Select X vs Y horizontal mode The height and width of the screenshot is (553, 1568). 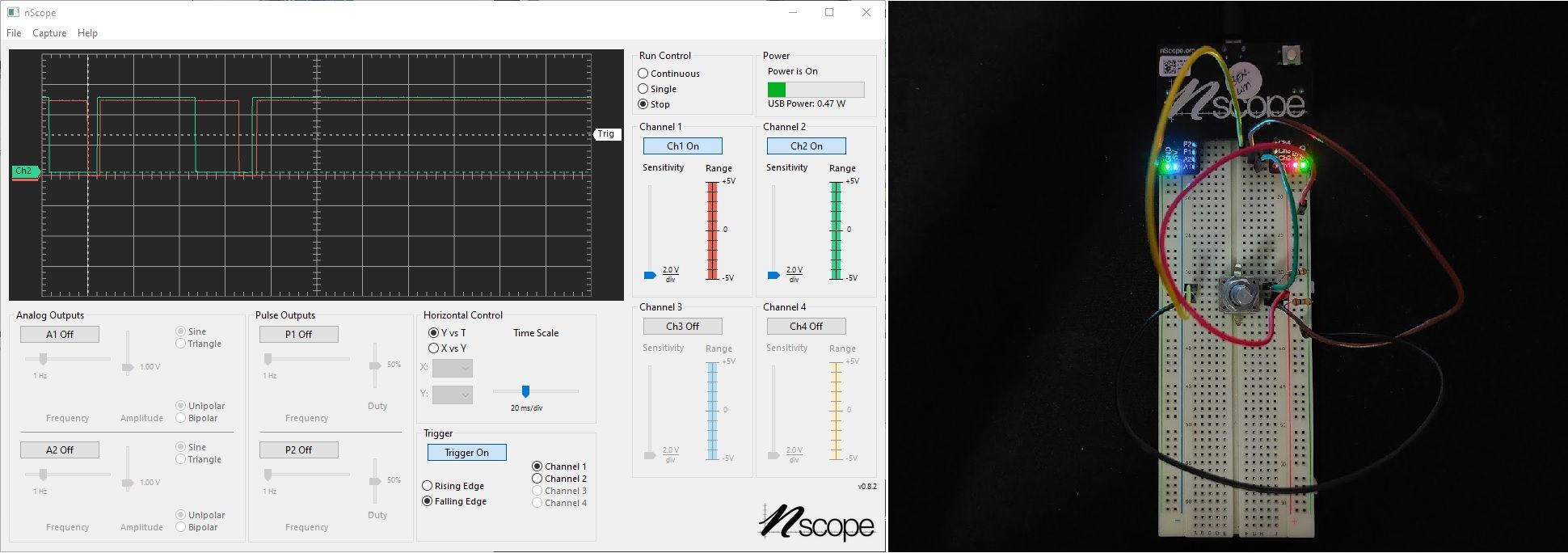(434, 348)
